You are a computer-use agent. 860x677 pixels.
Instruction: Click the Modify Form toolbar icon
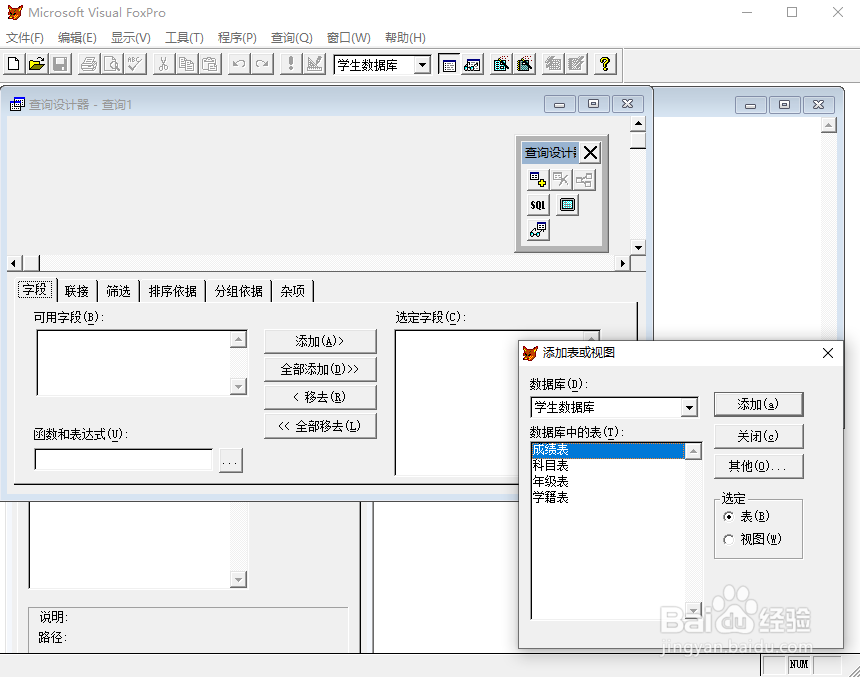point(314,64)
